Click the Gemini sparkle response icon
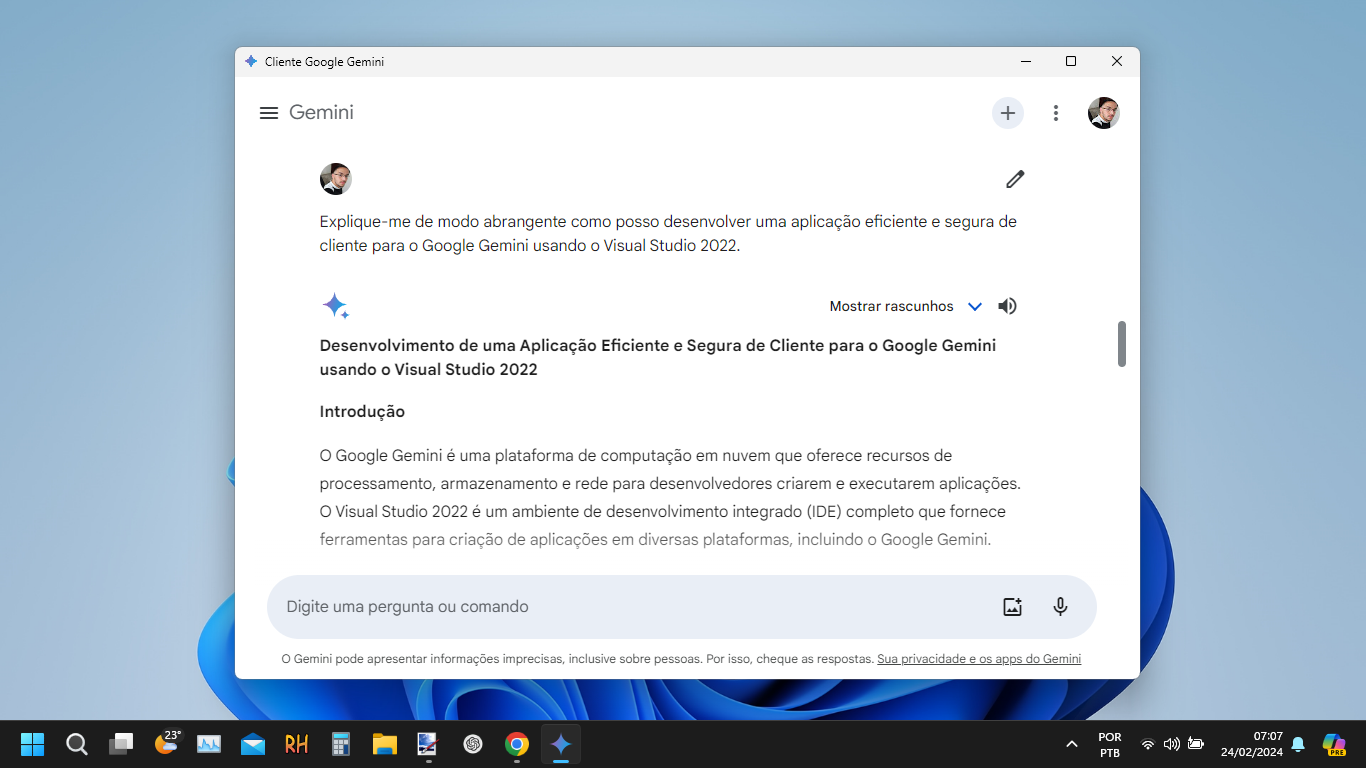 pos(336,306)
